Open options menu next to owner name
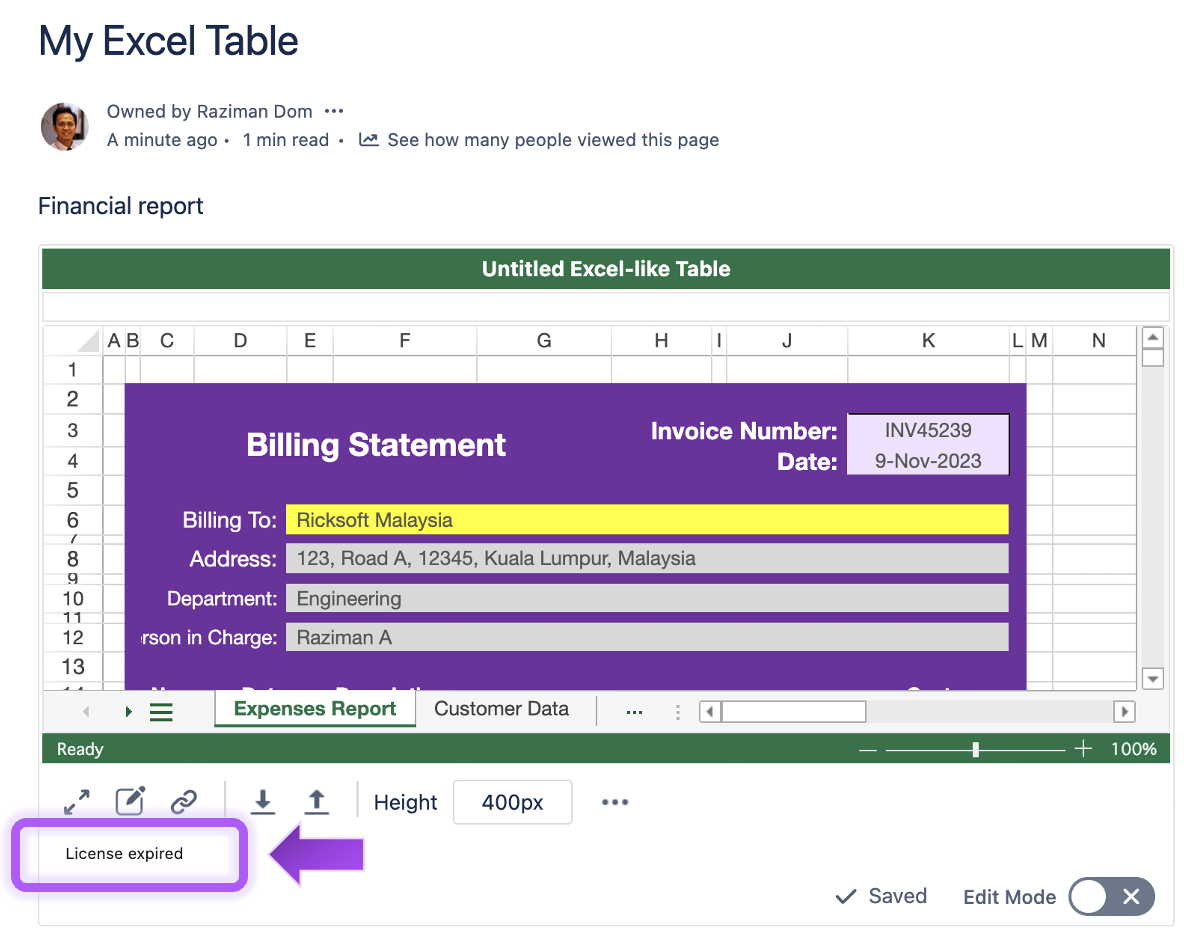 tap(333, 111)
